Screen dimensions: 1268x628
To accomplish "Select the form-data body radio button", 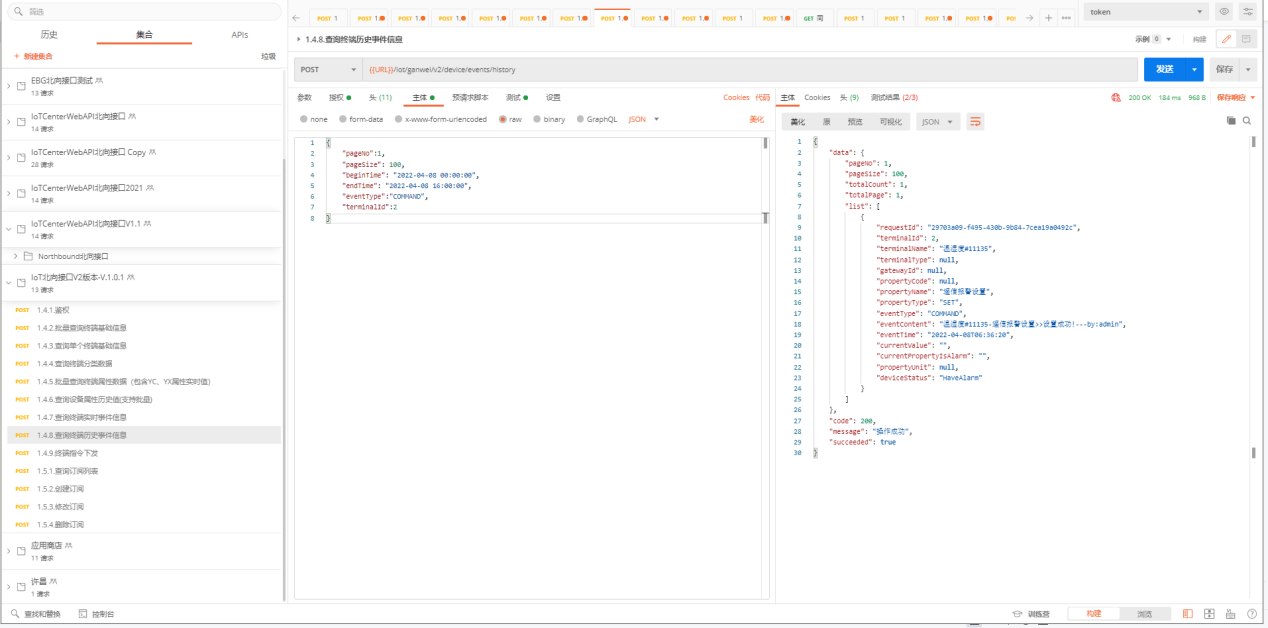I will click(342, 119).
